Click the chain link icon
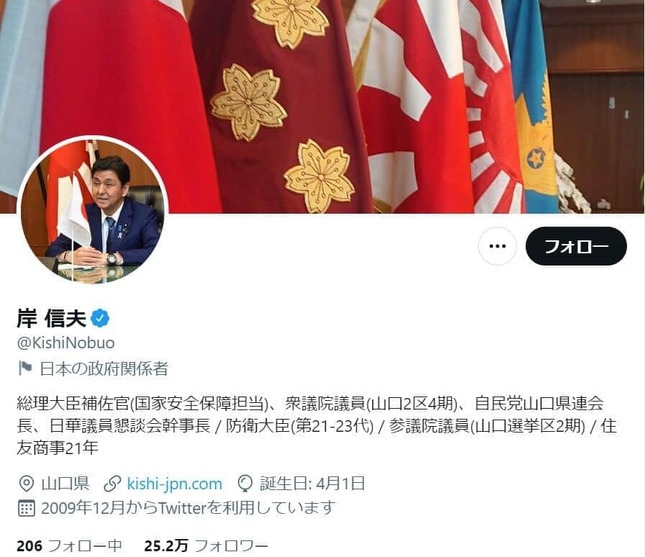The image size is (645, 557). 112,484
